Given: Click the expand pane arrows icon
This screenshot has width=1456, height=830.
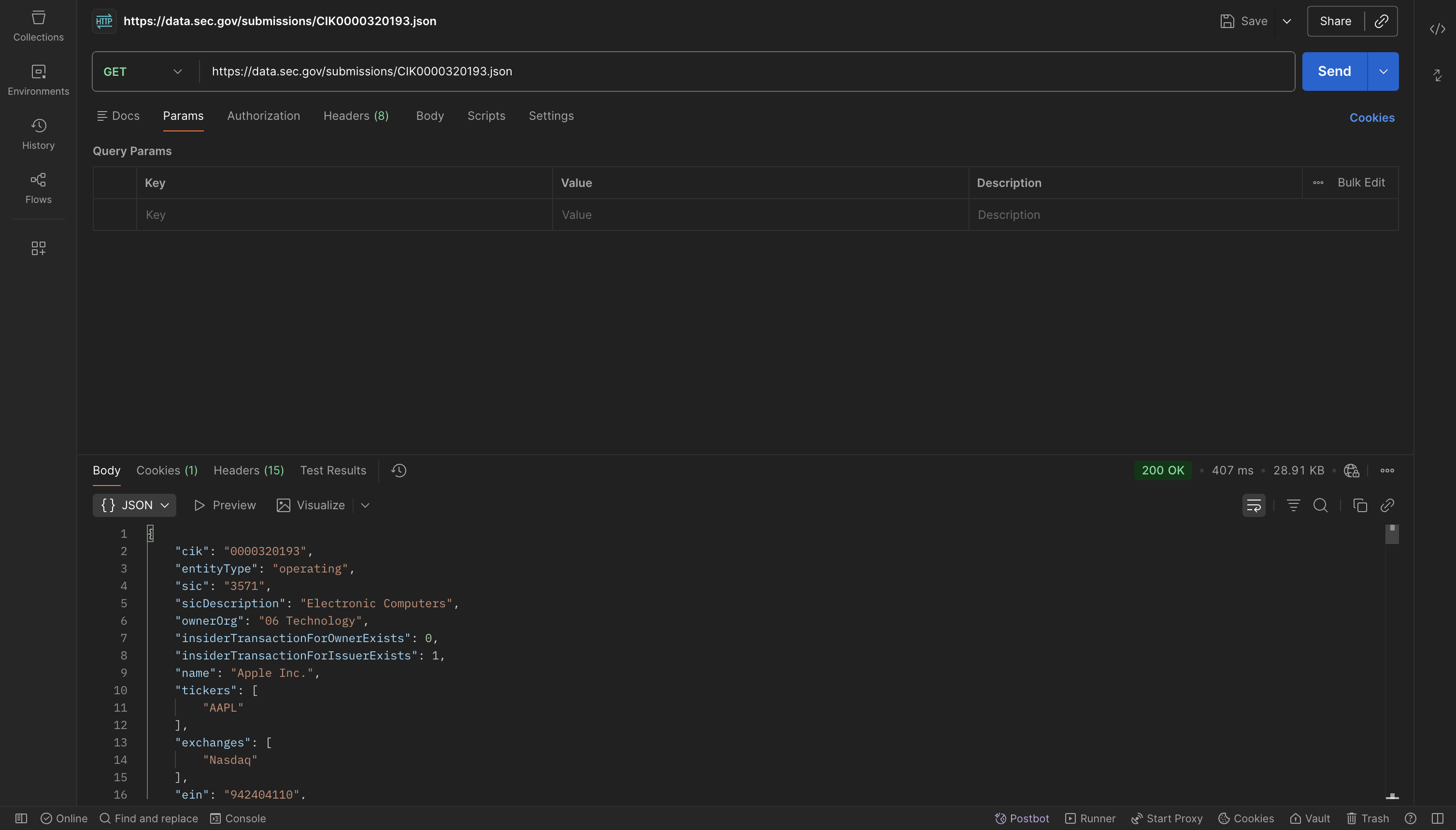Looking at the screenshot, I should (1437, 75).
